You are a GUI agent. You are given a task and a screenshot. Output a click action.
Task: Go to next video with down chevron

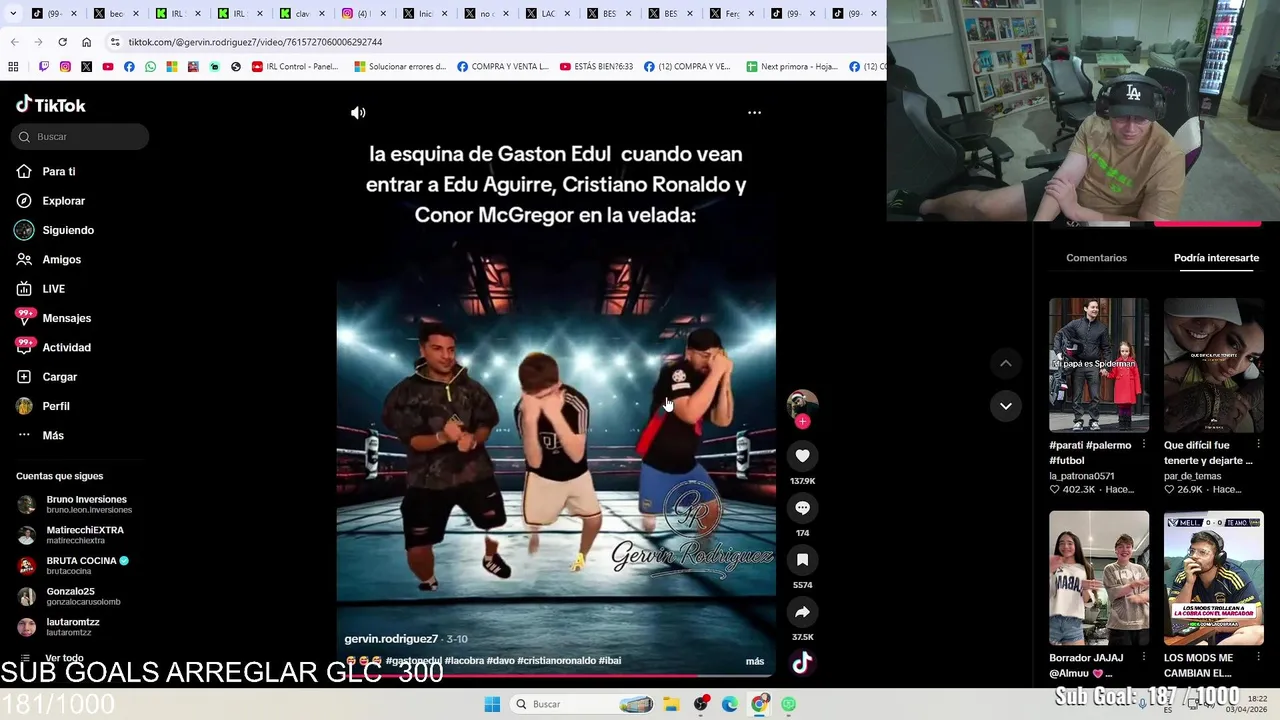(1005, 406)
